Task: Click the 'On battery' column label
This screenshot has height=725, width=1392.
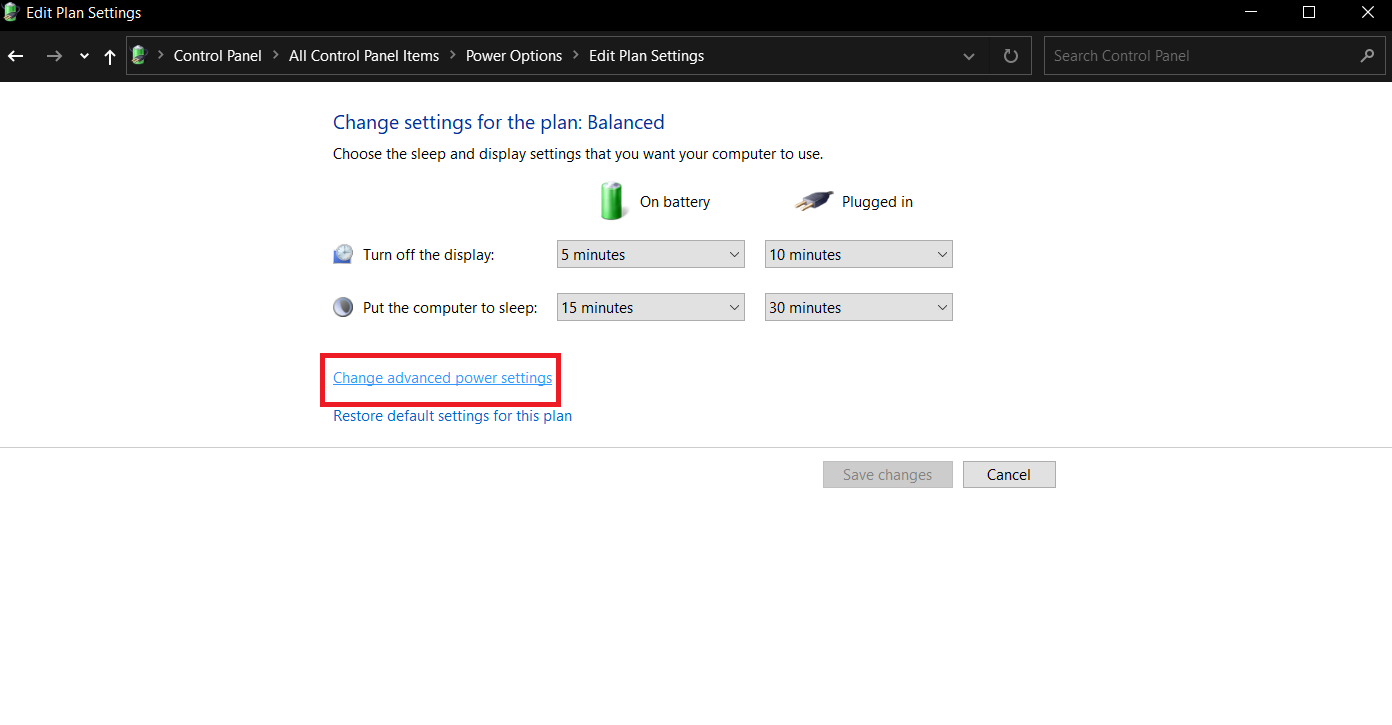Action: pos(675,202)
